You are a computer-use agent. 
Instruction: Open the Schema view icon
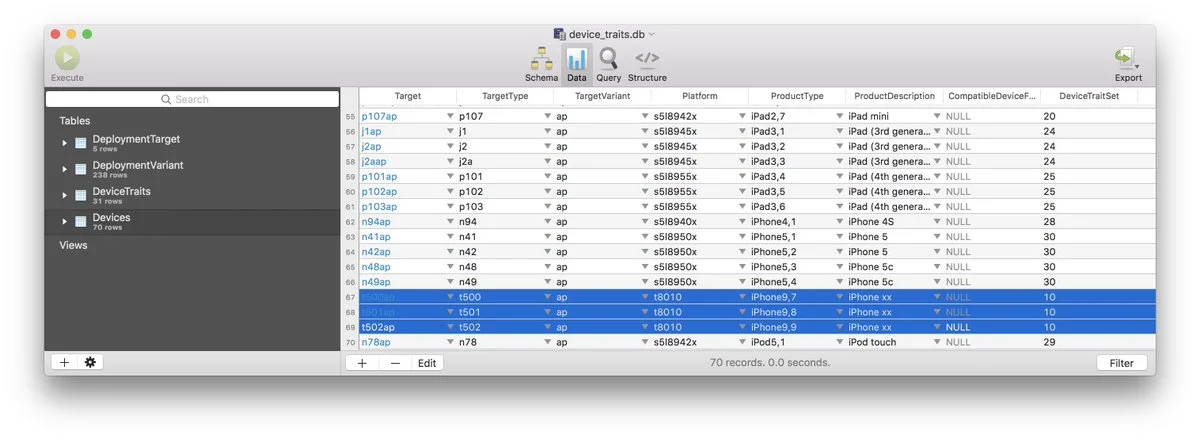coord(541,58)
